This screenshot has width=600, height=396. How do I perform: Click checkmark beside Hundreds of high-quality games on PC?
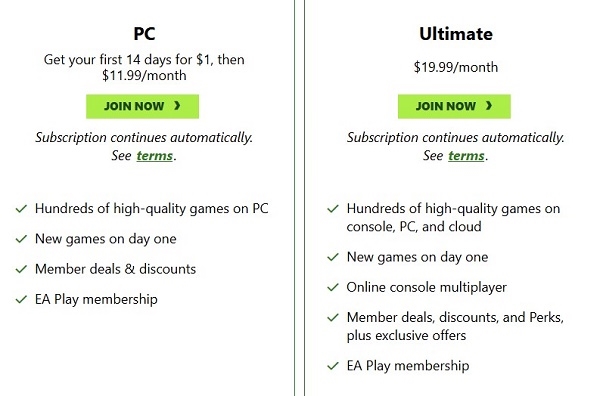21,209
